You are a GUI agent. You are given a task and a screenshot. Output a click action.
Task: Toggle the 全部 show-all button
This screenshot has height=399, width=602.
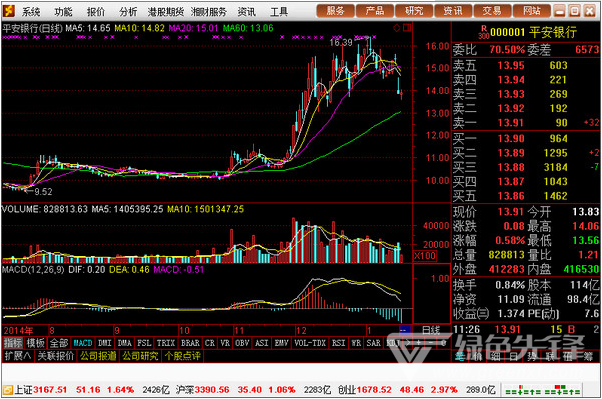point(59,343)
